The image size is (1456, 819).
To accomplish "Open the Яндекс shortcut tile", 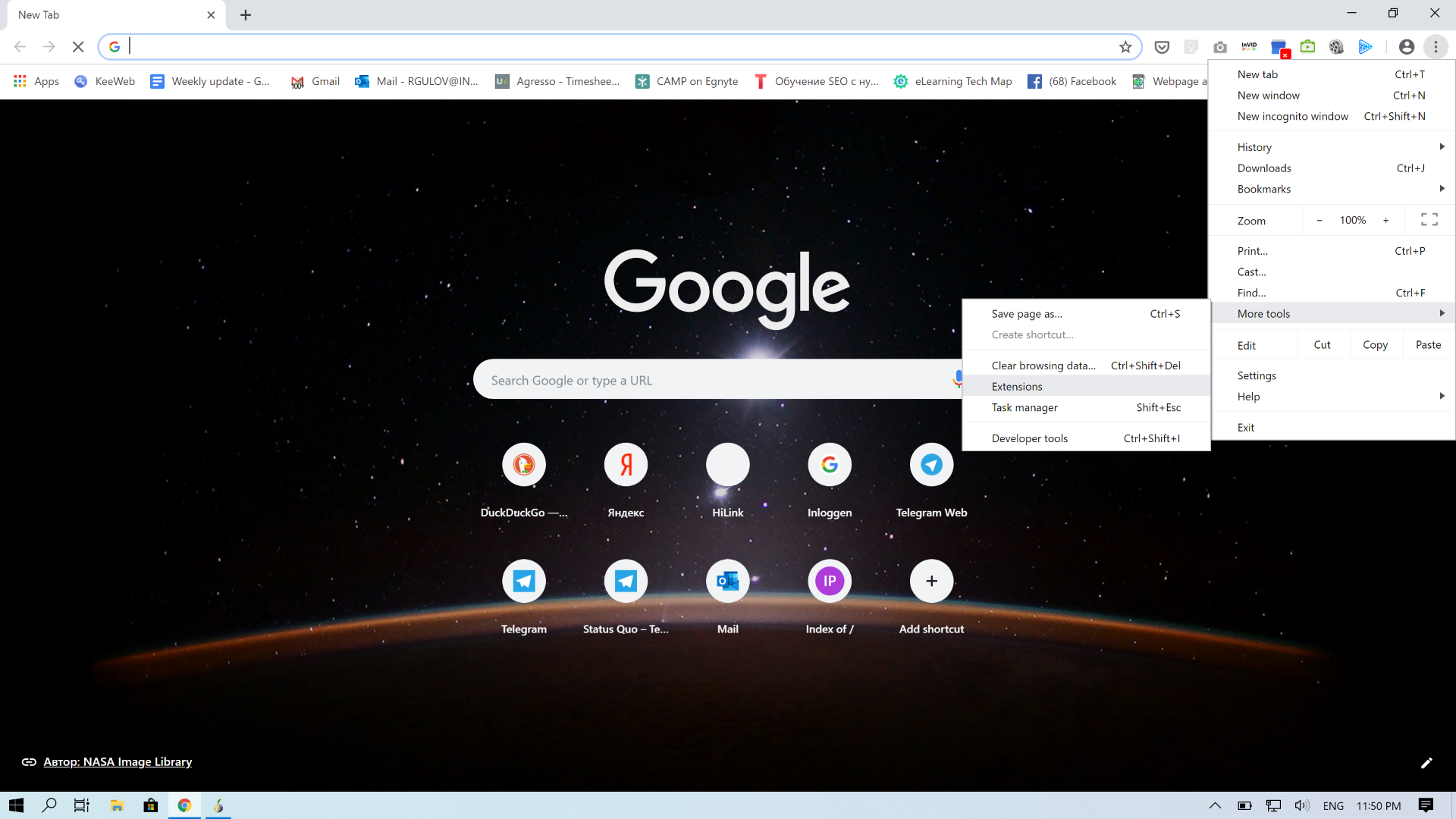I will (x=626, y=465).
